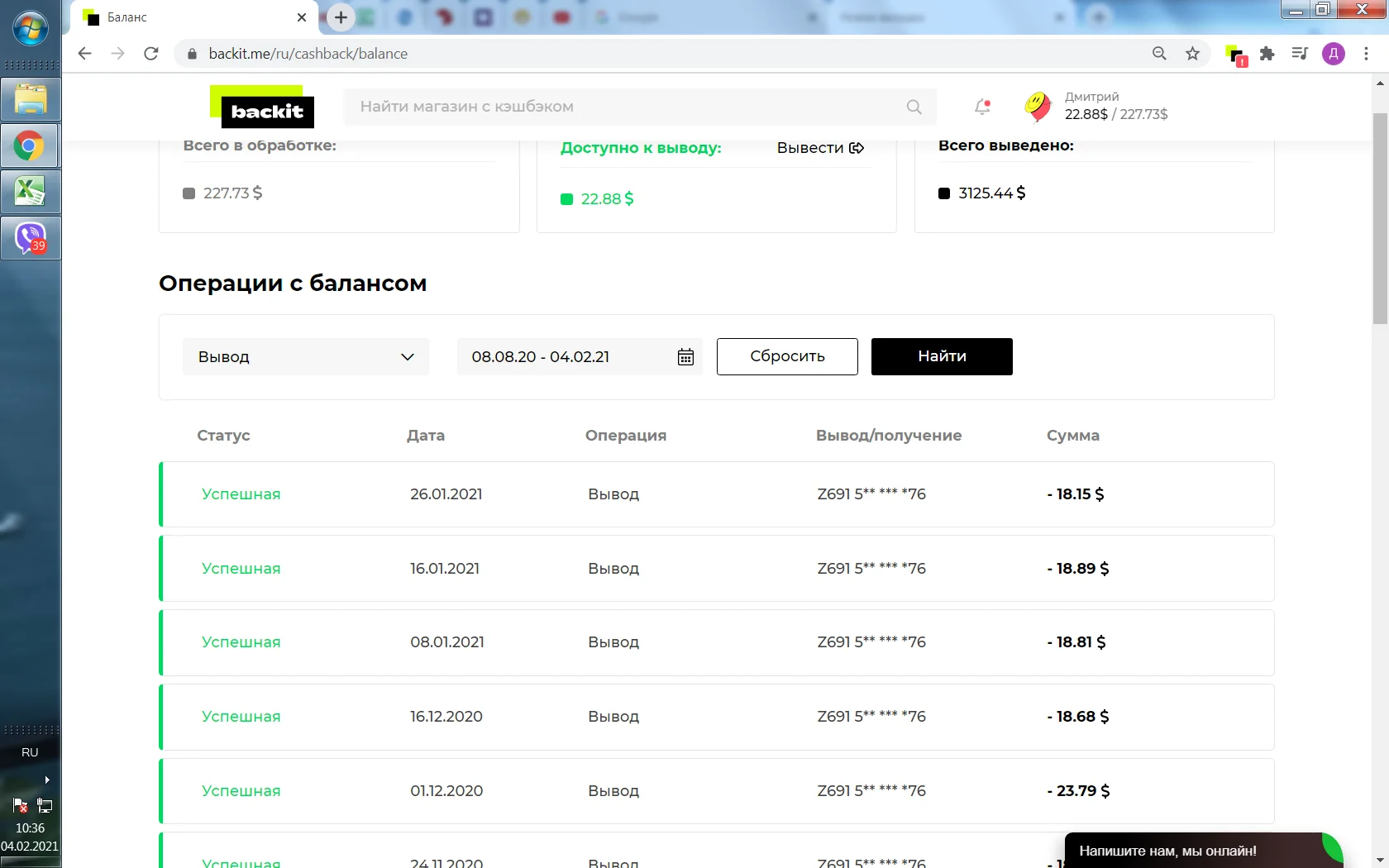1389x868 pixels.
Task: Click the scrollbar up arrow
Action: coord(1380,83)
